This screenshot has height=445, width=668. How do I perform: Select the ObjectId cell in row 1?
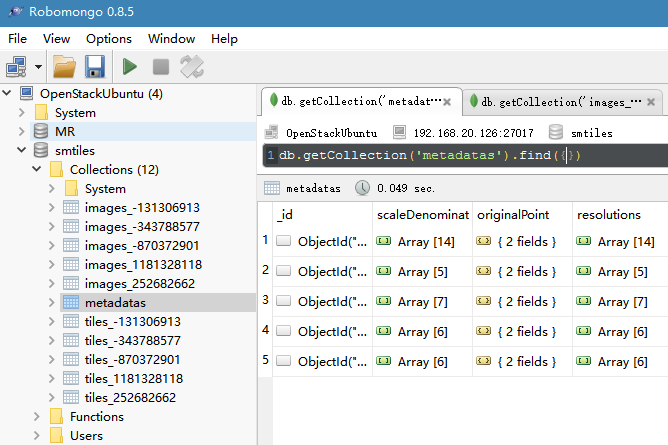[322, 241]
